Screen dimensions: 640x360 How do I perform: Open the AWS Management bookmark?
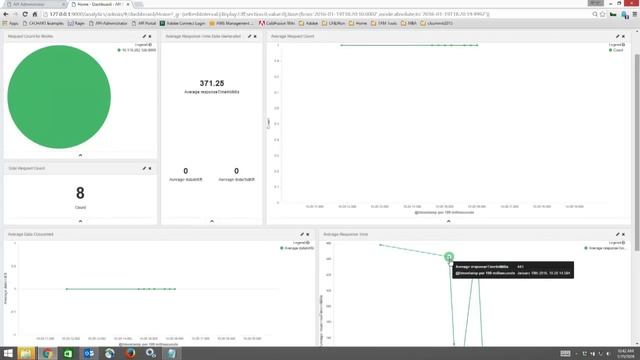click(x=231, y=23)
